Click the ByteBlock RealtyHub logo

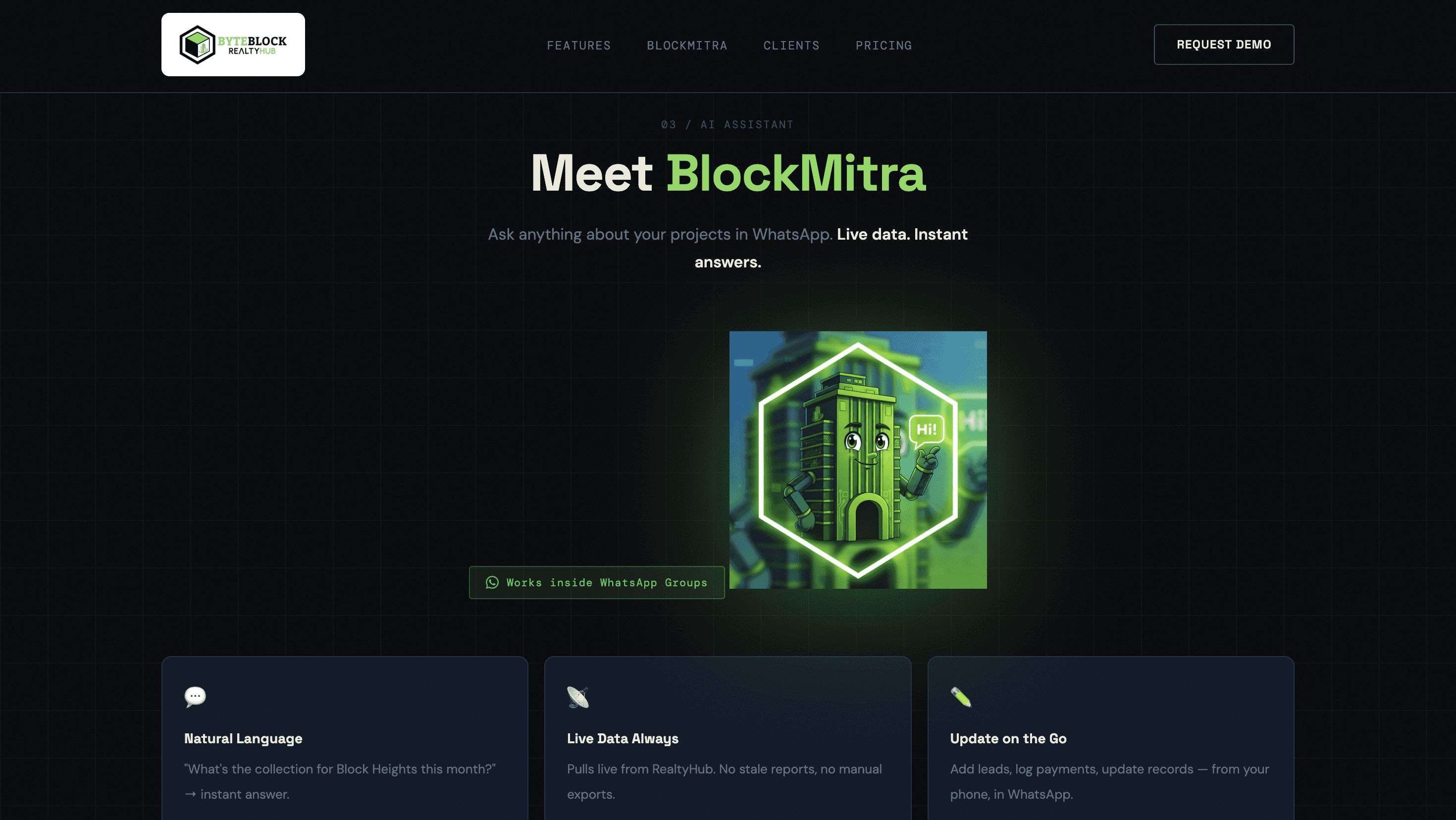point(233,45)
